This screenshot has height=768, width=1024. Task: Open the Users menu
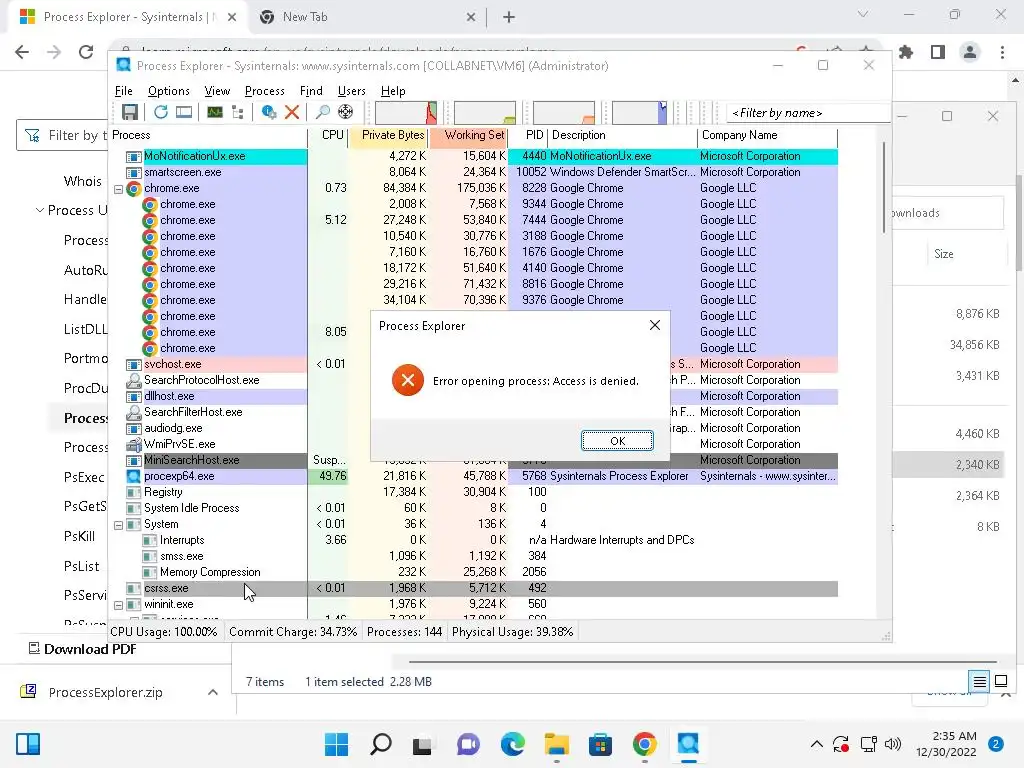351,91
